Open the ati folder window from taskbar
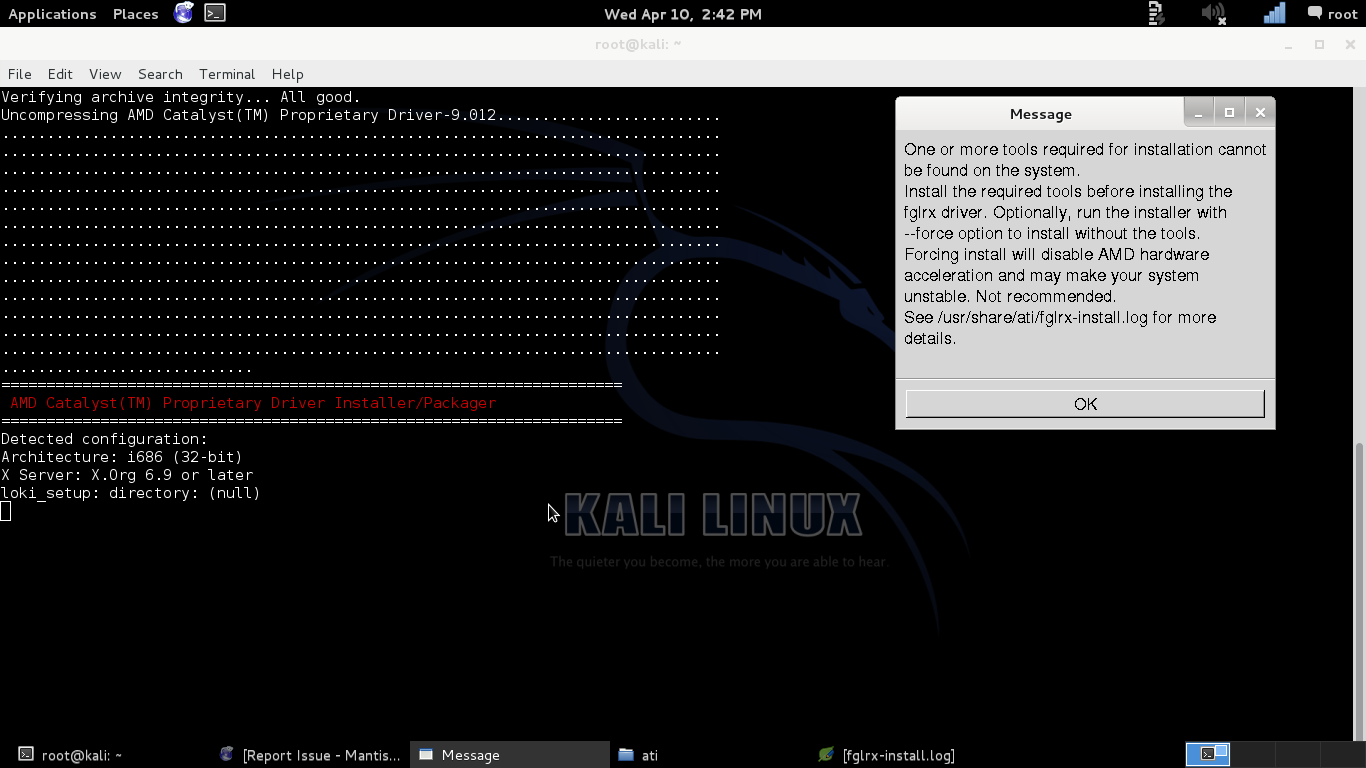Image resolution: width=1366 pixels, height=768 pixels. coord(711,755)
